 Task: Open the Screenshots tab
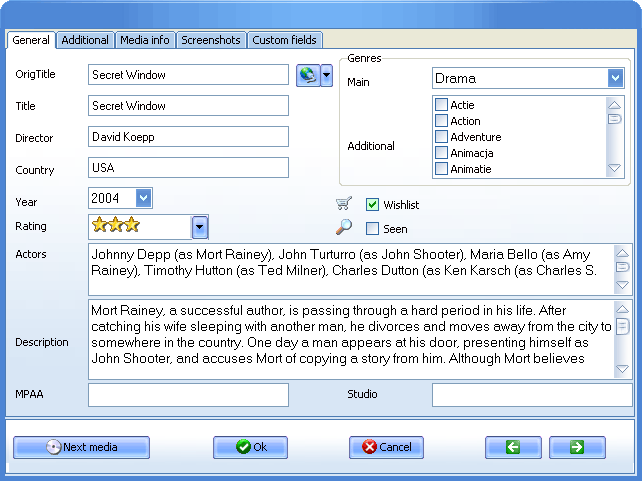pos(211,40)
